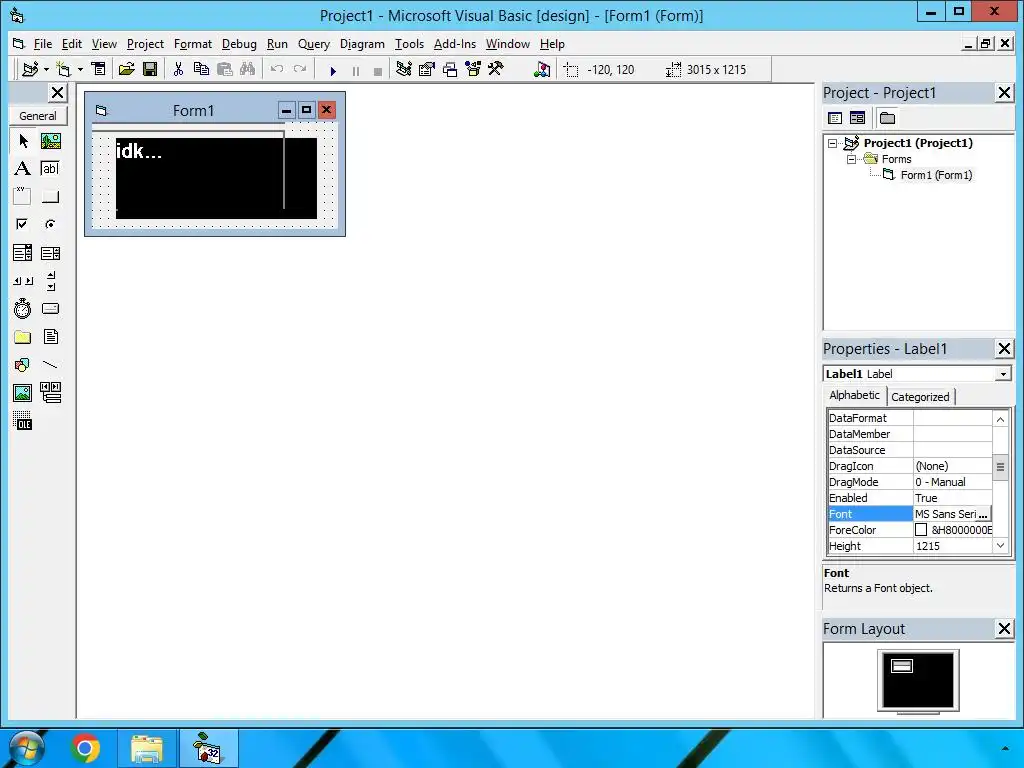Click Font property ellipsis button
The height and width of the screenshot is (768, 1024).
(983, 514)
